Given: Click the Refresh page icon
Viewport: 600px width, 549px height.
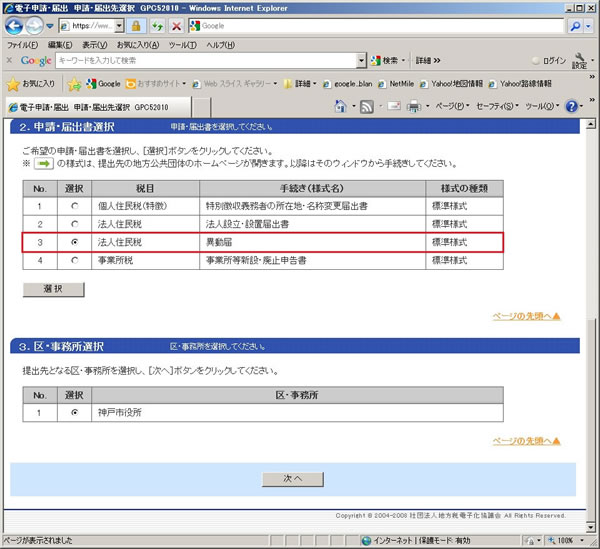Looking at the screenshot, I should point(157,26).
